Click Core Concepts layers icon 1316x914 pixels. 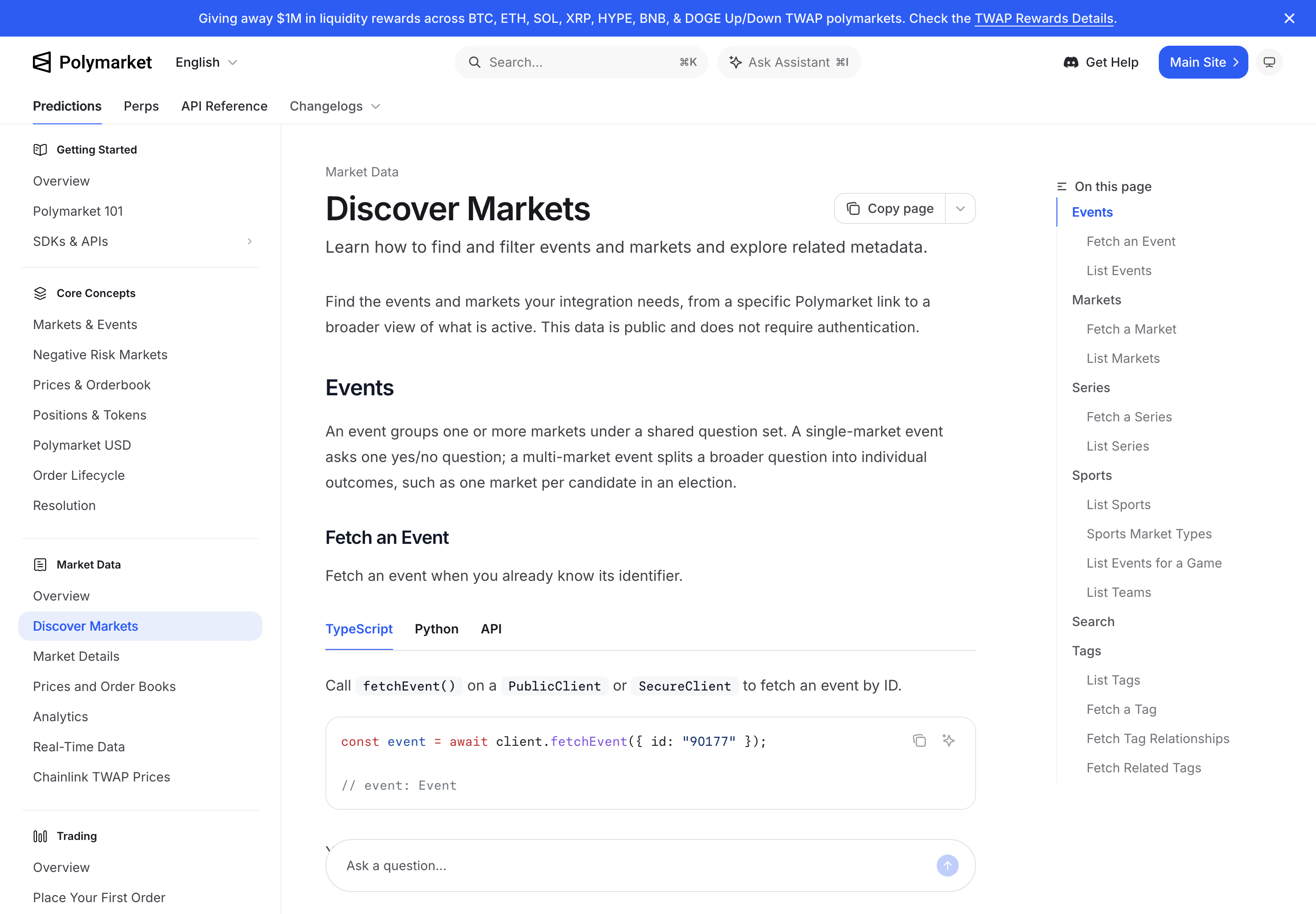point(40,293)
